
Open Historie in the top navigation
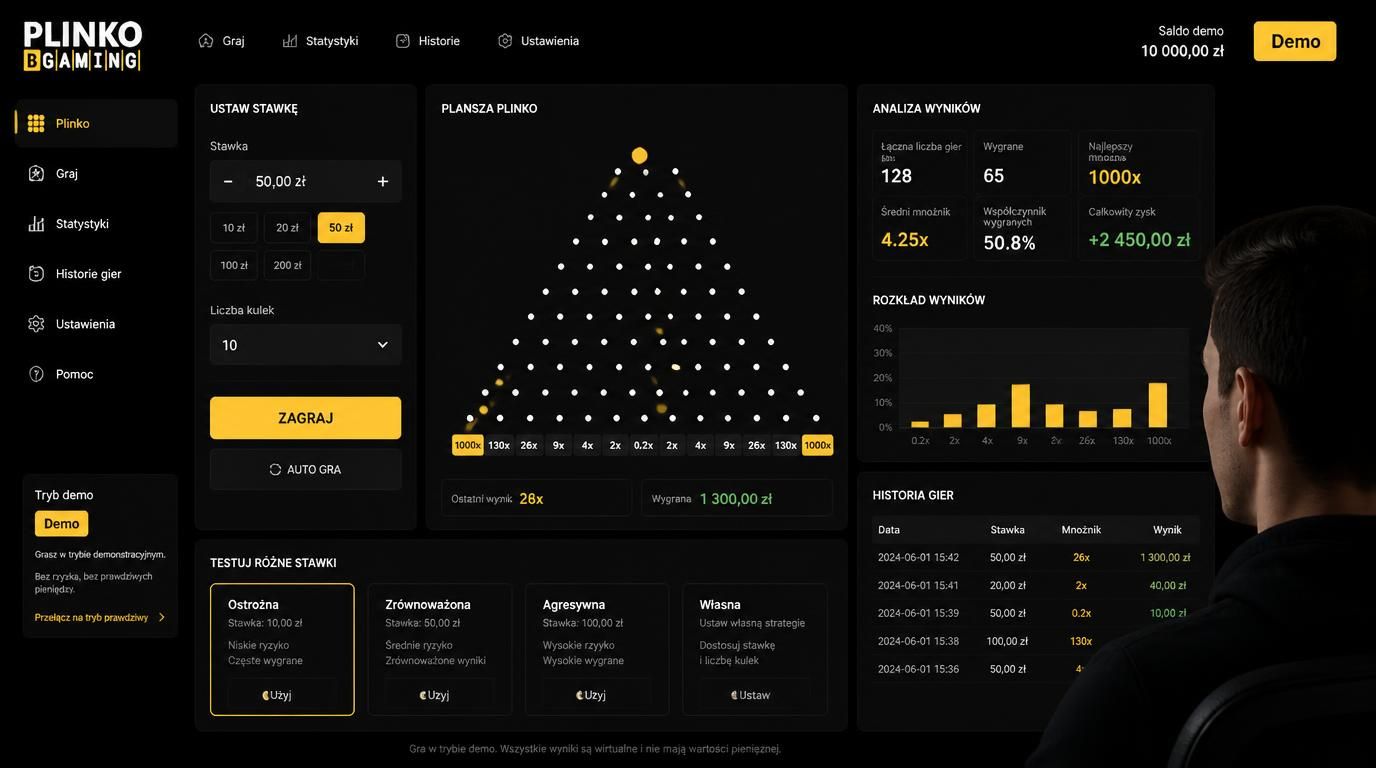pyautogui.click(x=428, y=41)
